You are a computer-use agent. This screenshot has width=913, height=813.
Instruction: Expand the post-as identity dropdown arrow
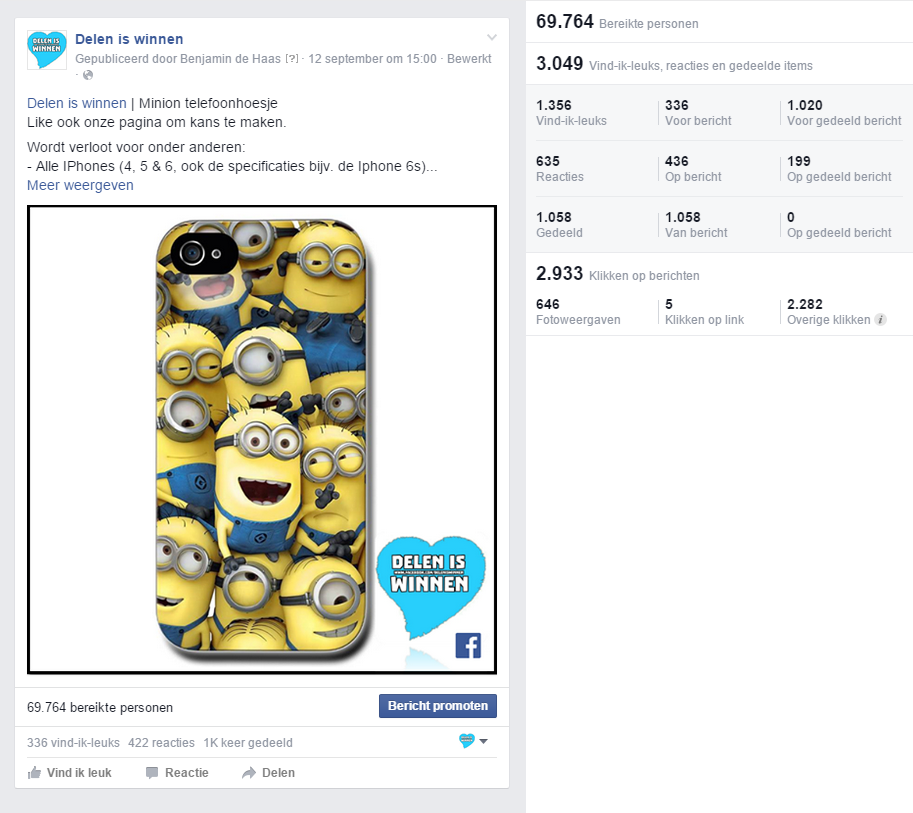coord(483,741)
